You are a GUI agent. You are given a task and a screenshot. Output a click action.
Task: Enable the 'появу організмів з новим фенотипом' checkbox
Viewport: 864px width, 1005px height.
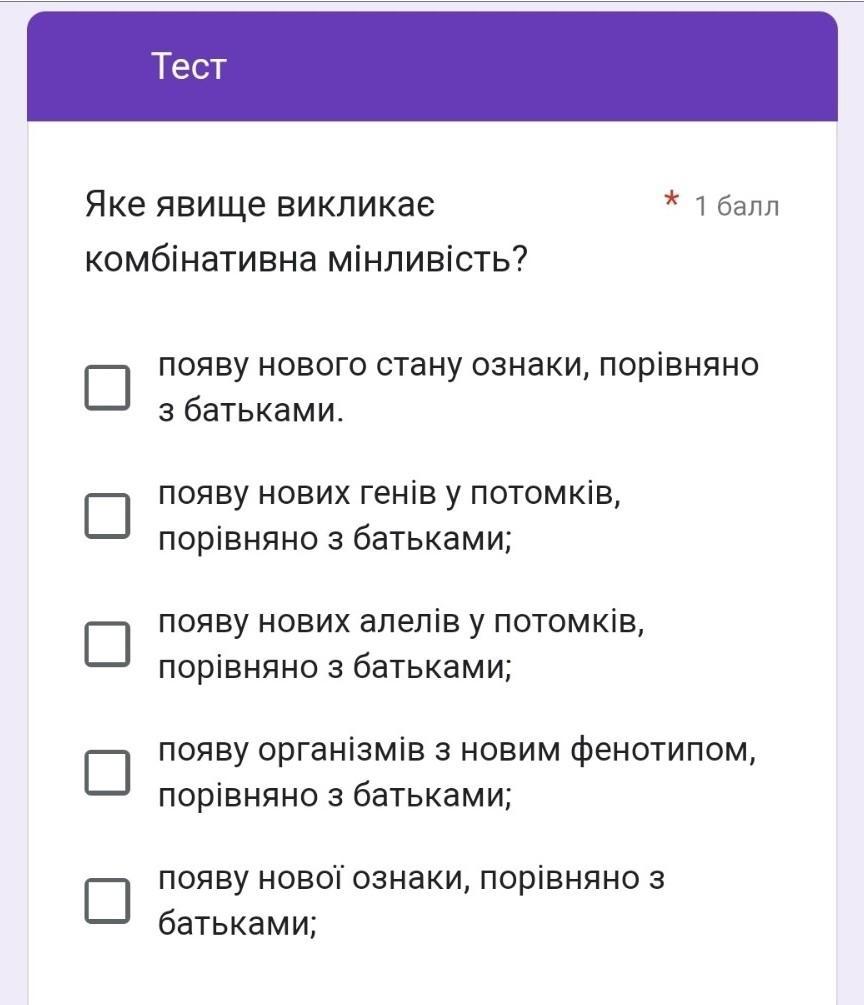tap(107, 772)
